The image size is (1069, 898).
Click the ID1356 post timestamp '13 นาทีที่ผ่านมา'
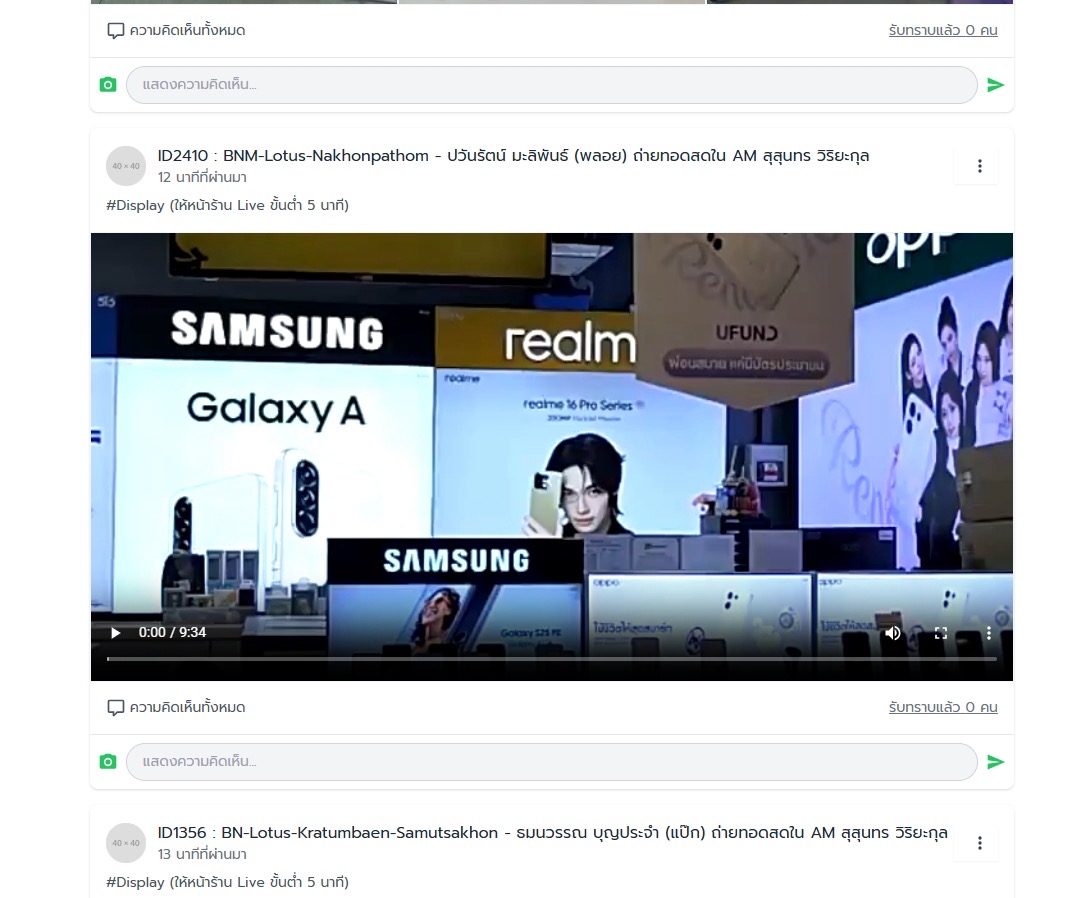[202, 854]
